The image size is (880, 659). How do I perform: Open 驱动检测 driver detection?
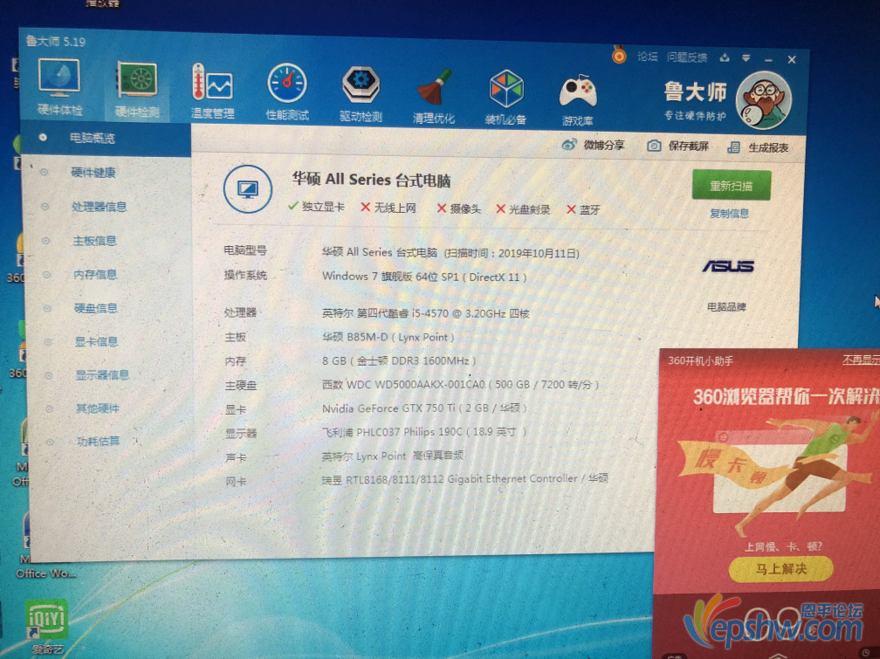[x=361, y=93]
